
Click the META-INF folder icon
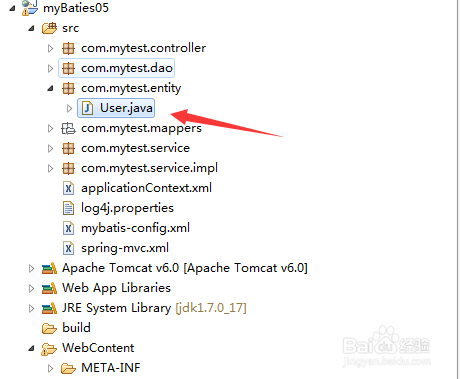68,368
